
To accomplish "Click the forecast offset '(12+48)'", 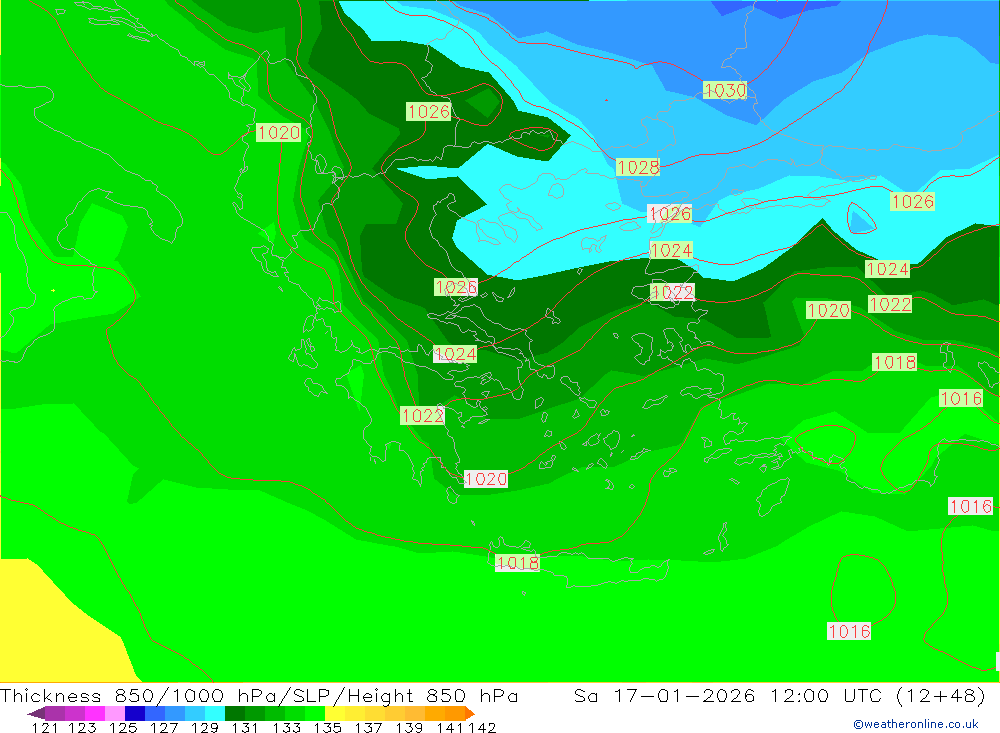I will 941,696.
